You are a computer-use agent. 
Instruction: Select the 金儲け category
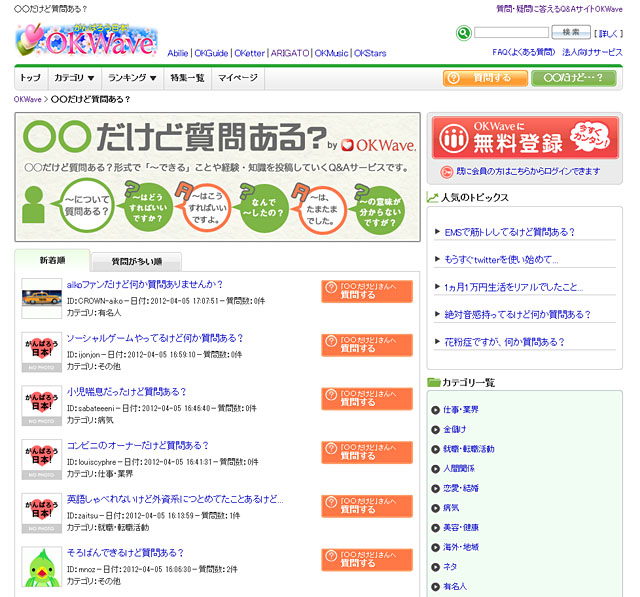(x=455, y=429)
